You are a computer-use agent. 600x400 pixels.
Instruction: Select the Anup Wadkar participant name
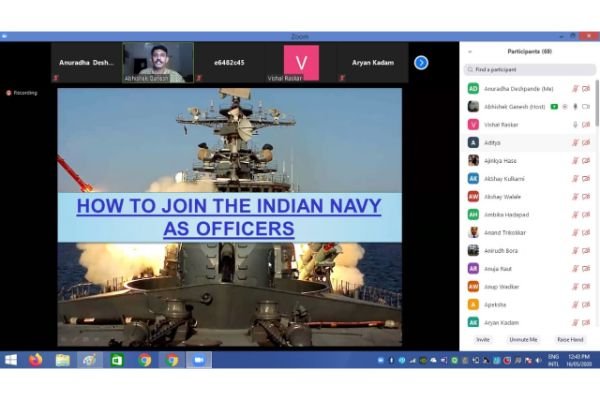(x=501, y=287)
